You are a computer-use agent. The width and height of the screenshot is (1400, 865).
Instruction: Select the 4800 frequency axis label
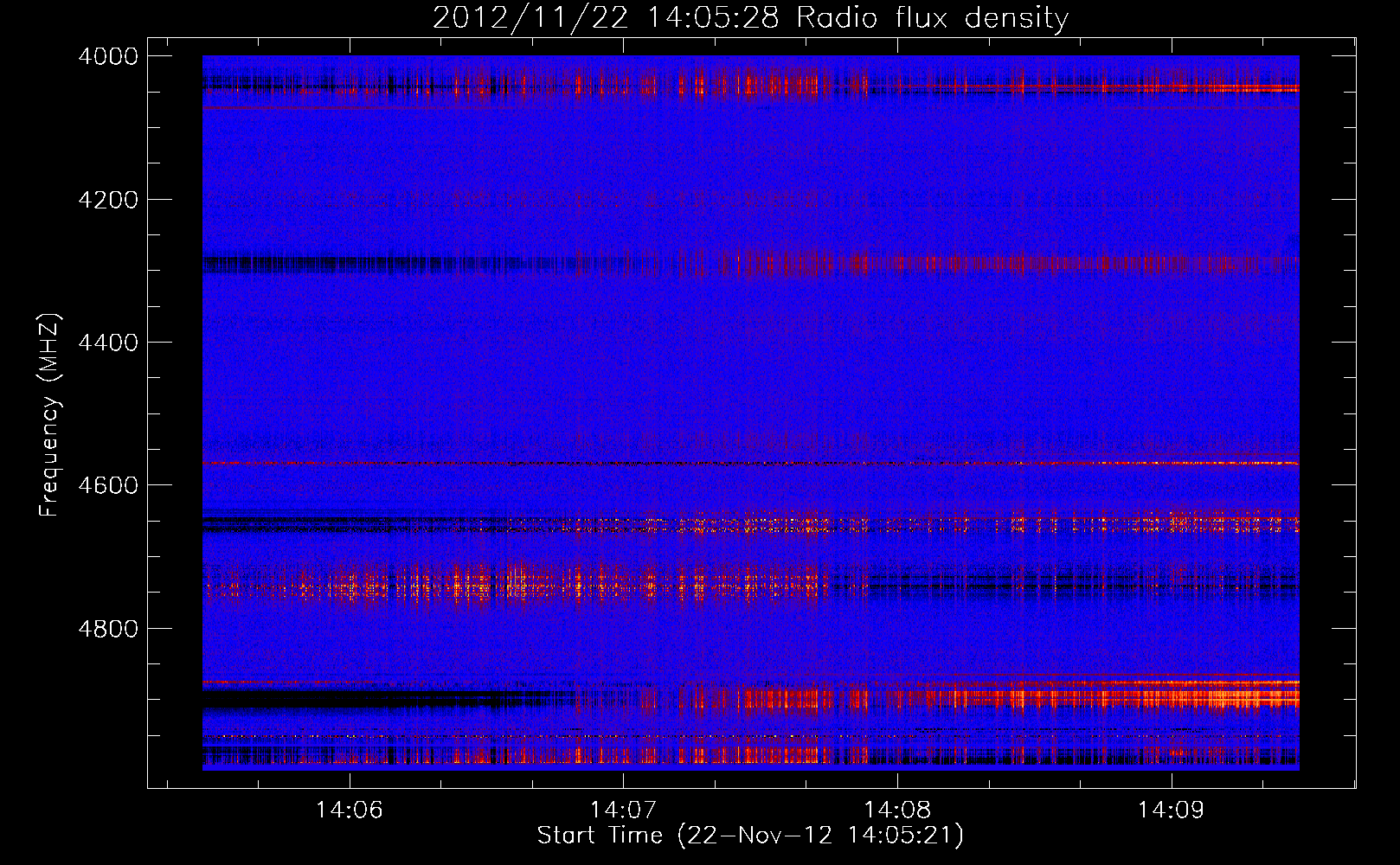(108, 628)
